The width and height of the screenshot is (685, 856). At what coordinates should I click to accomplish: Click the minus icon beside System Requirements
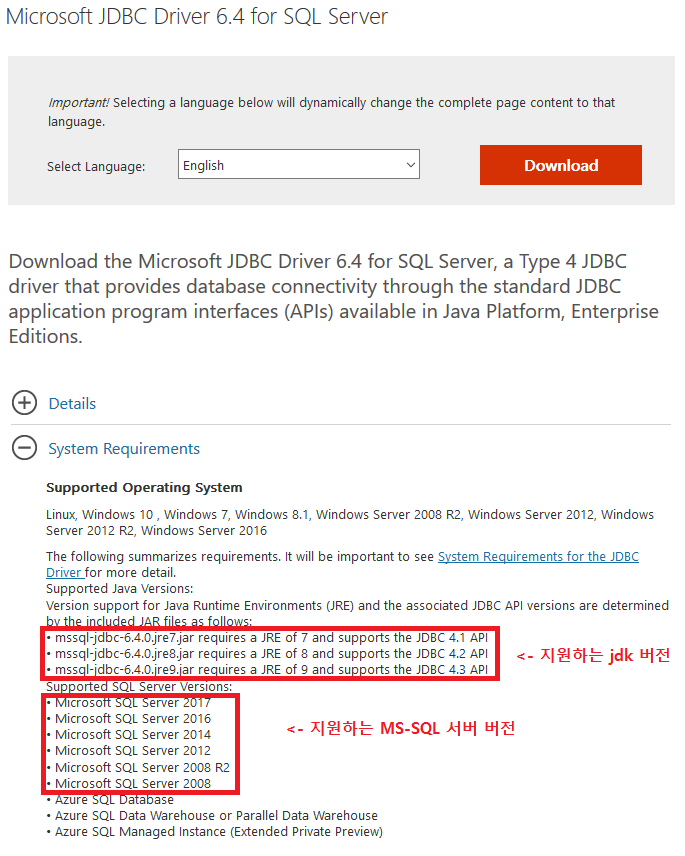point(24,448)
